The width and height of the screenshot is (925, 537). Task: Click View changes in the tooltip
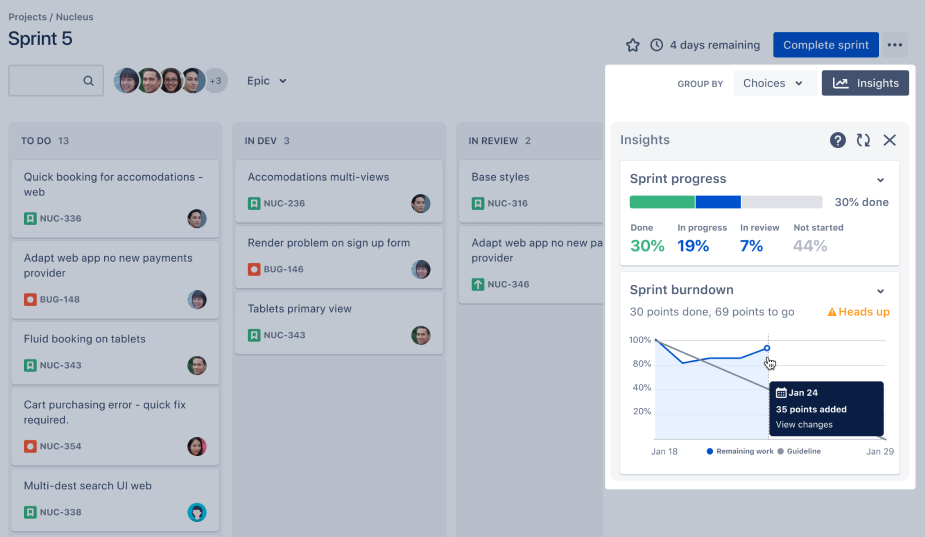[804, 425]
